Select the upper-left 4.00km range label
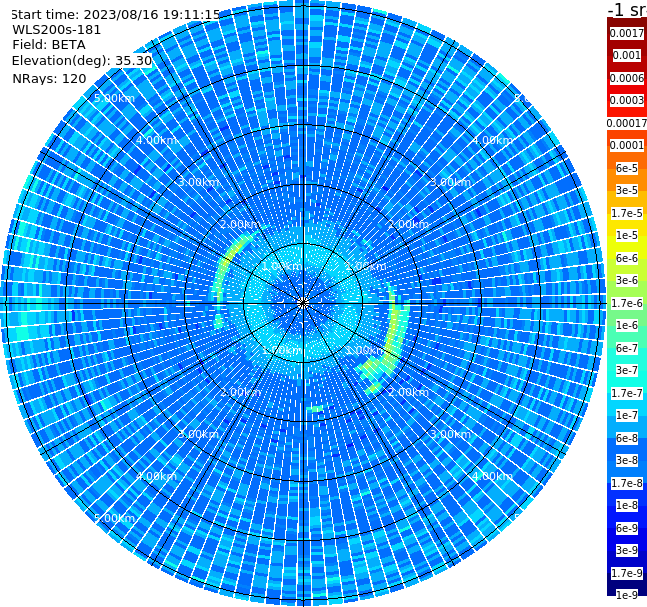647x607 pixels. tap(156, 140)
